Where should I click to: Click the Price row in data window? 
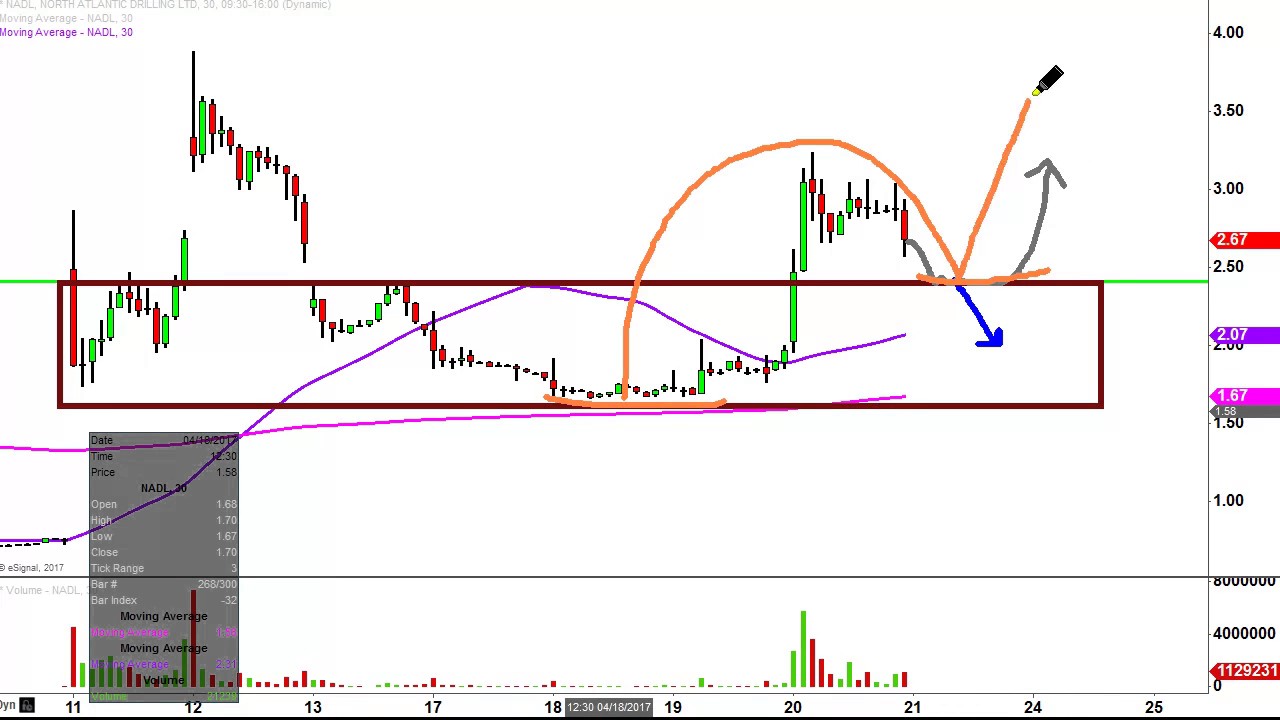pos(164,472)
